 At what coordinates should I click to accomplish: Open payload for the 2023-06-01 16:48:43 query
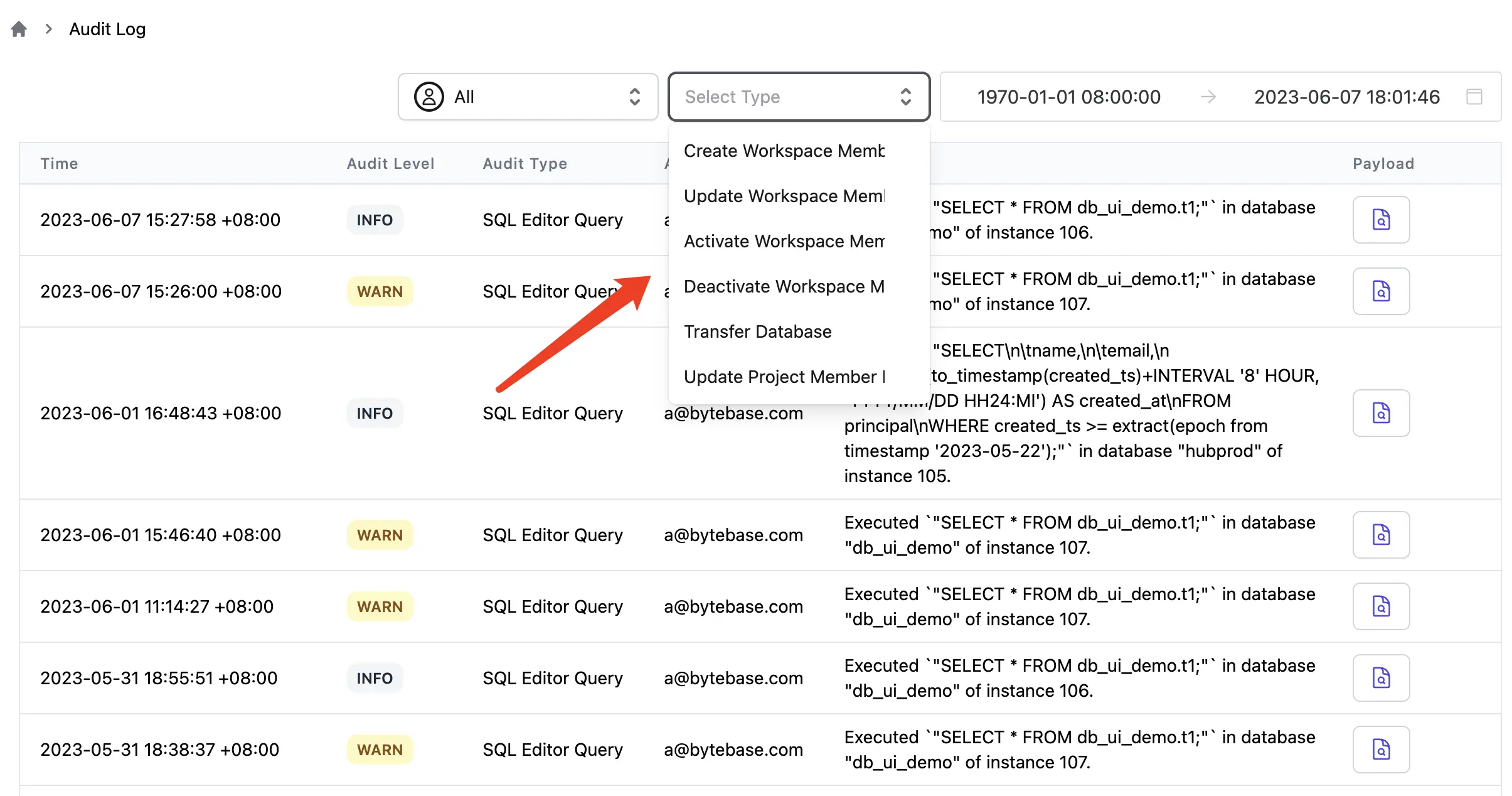(x=1381, y=413)
